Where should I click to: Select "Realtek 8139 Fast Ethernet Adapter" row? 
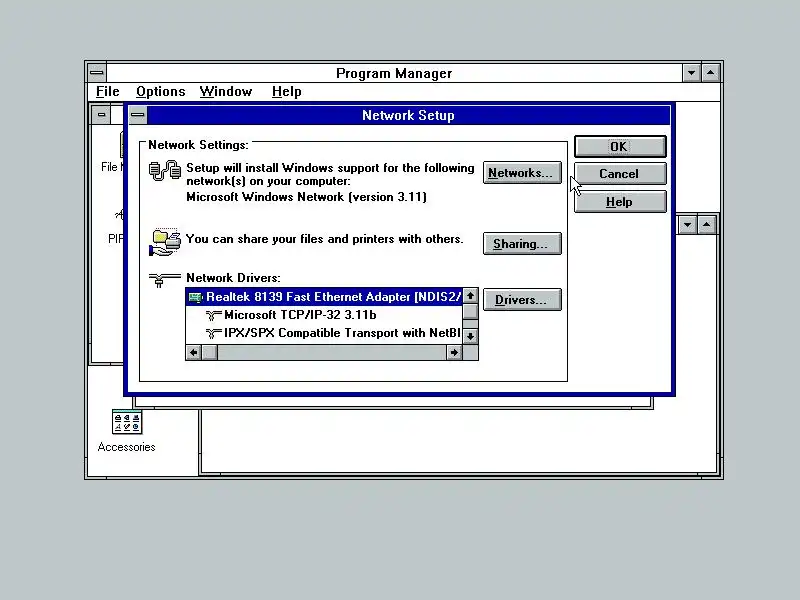point(324,297)
